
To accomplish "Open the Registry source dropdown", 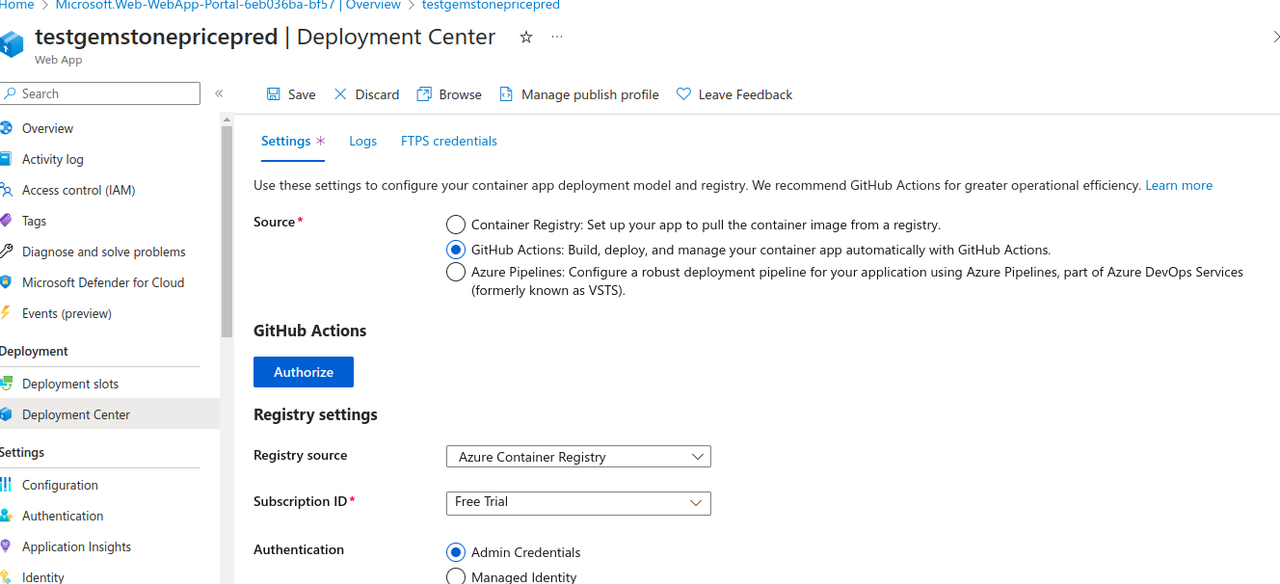I will click(578, 457).
